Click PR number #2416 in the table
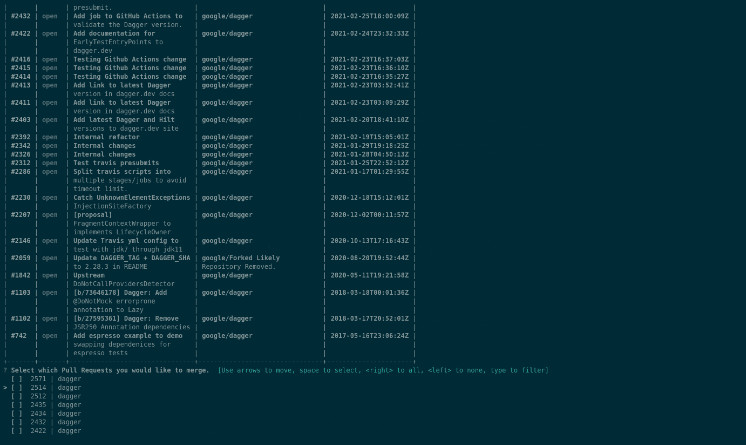Image resolution: width=746 pixels, height=445 pixels. point(20,59)
